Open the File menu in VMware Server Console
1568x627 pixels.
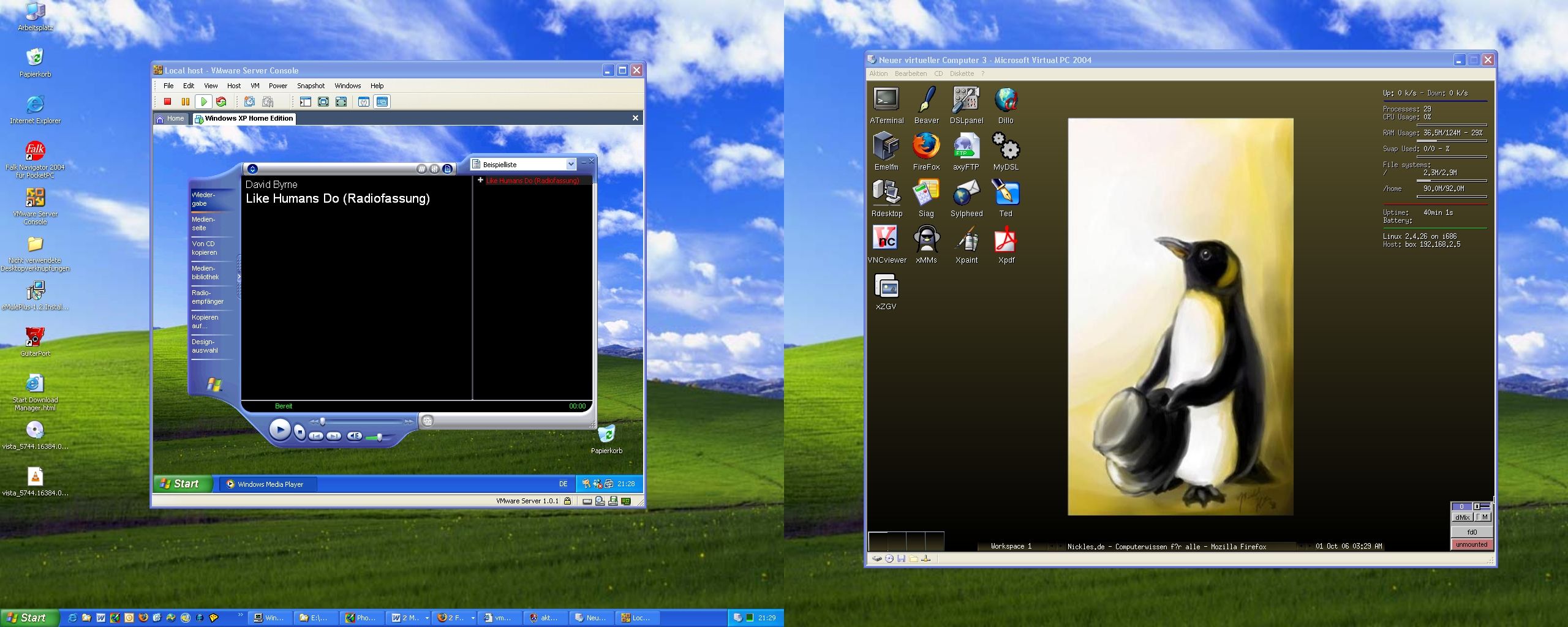click(x=168, y=86)
